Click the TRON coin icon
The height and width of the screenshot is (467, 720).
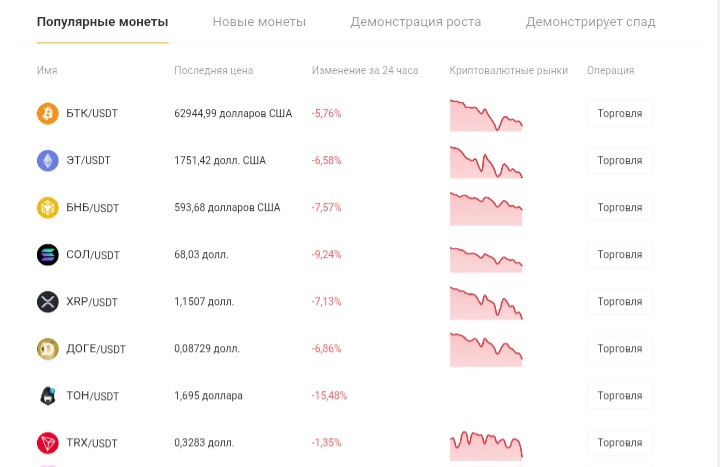click(x=48, y=443)
